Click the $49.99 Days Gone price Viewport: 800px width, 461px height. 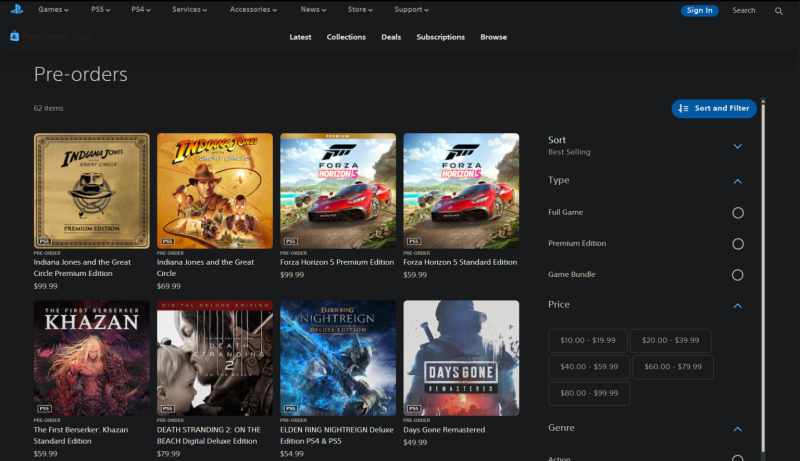tap(415, 443)
